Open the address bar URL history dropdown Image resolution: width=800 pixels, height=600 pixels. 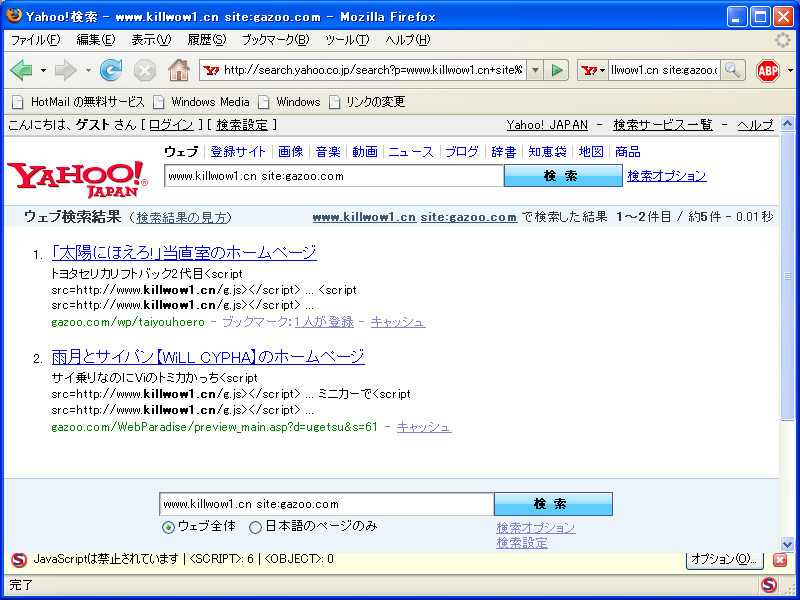(535, 70)
